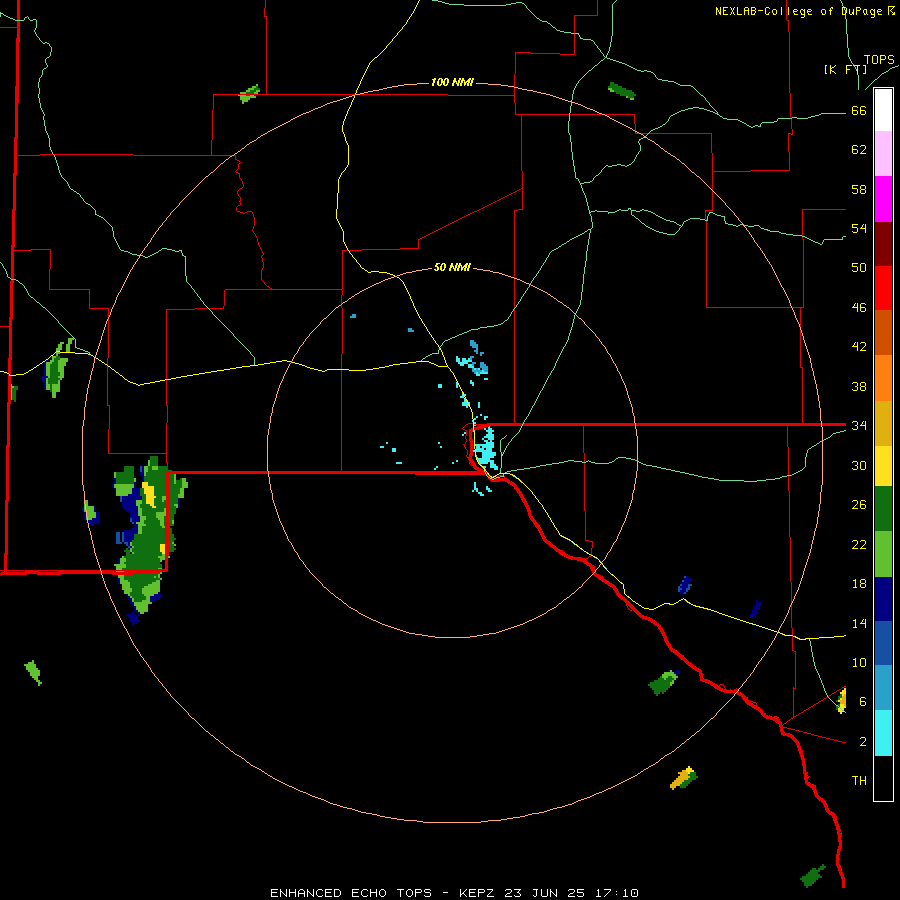Click the light pink 62 kft legend swatch

point(883,154)
